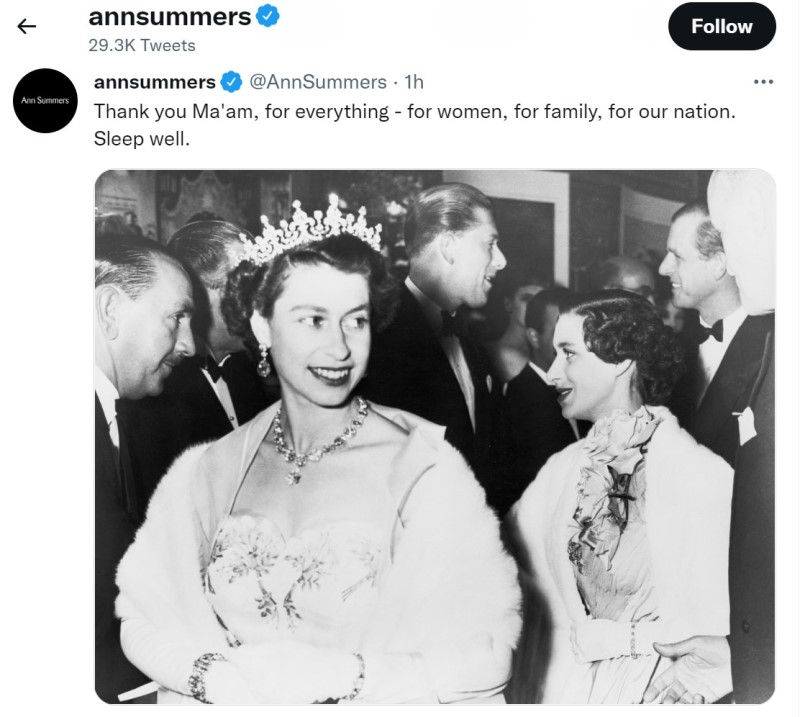
Task: Open the tweet's three-dot More menu
Action: [762, 82]
